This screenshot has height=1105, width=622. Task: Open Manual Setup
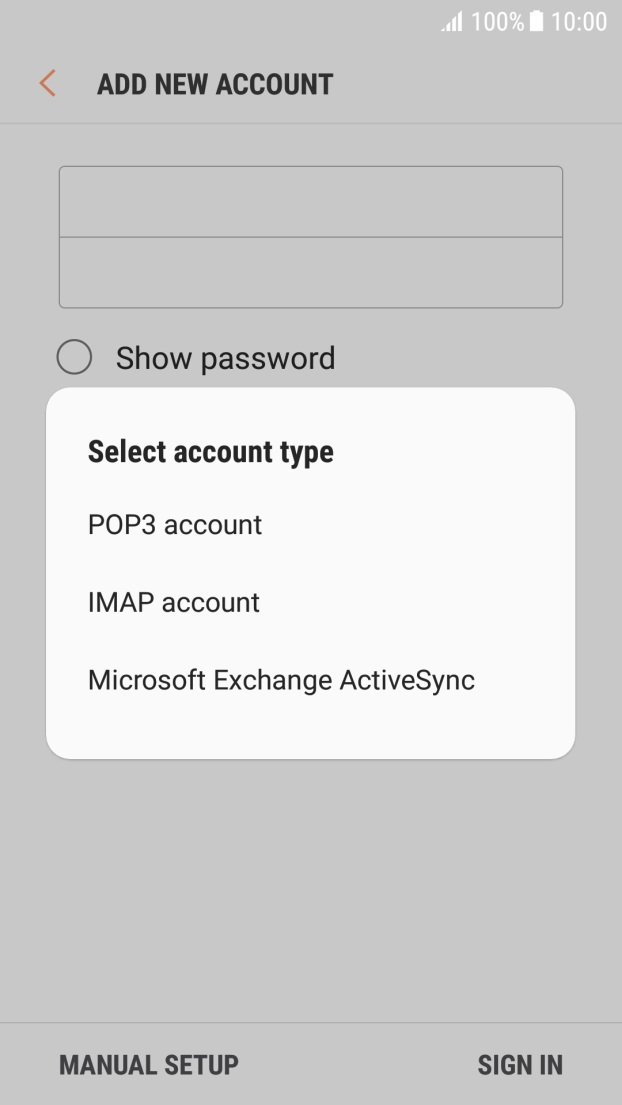click(148, 1064)
